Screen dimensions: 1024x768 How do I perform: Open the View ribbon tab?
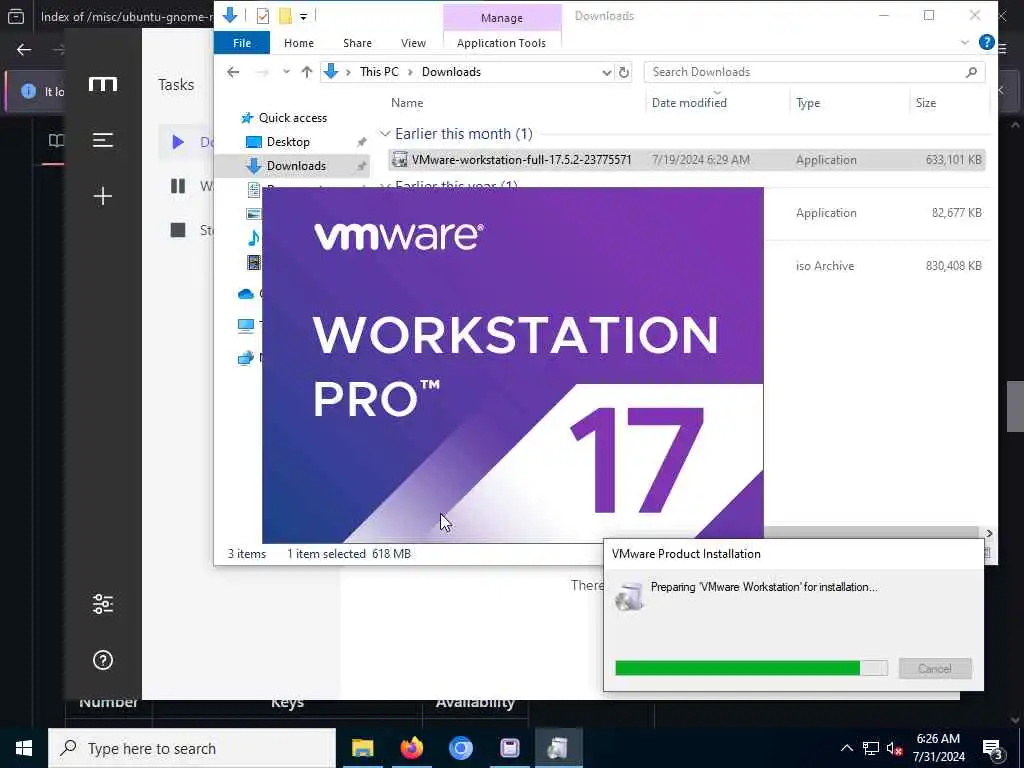click(x=413, y=43)
